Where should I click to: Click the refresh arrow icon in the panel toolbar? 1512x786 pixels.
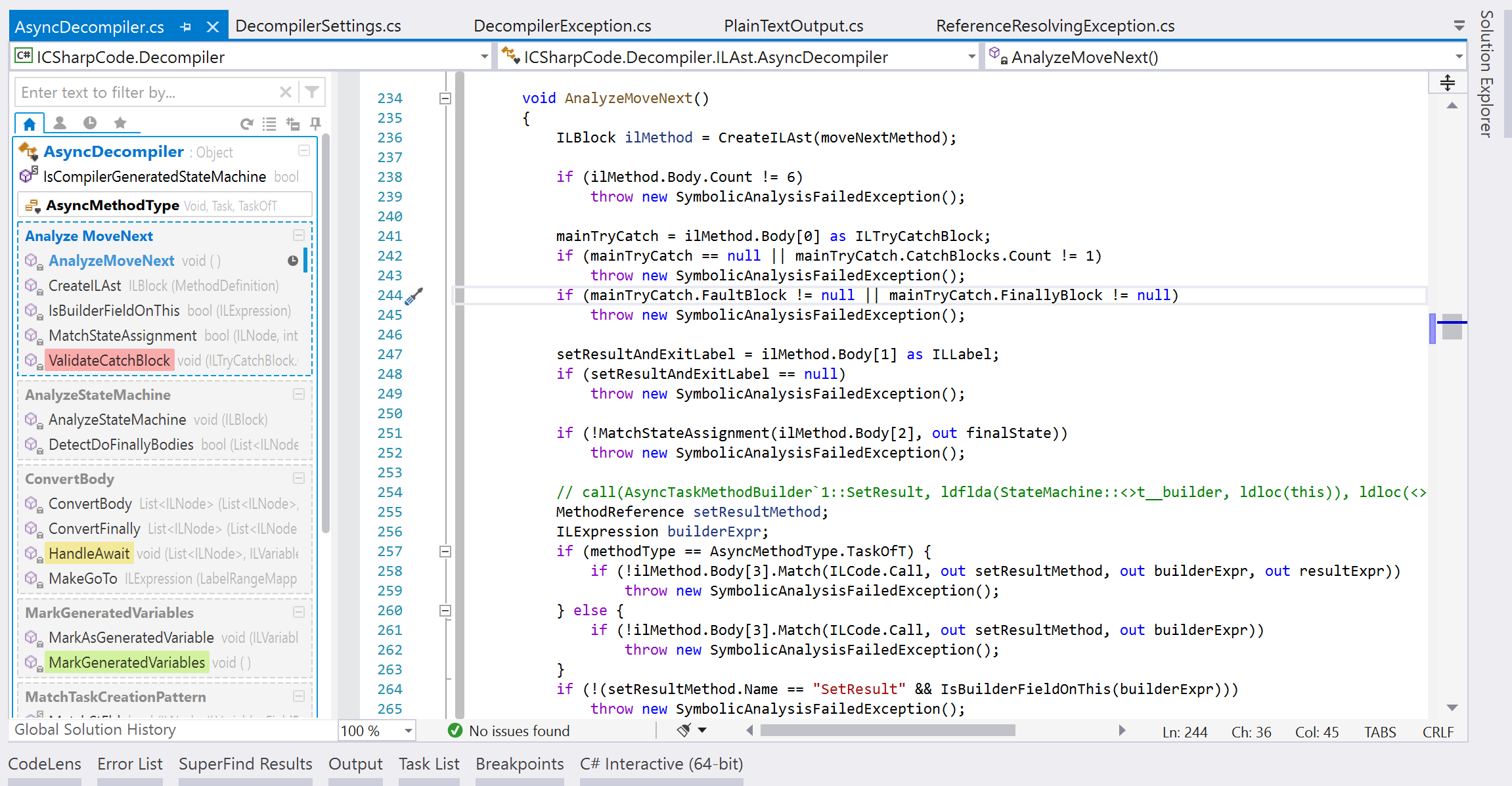click(x=247, y=123)
